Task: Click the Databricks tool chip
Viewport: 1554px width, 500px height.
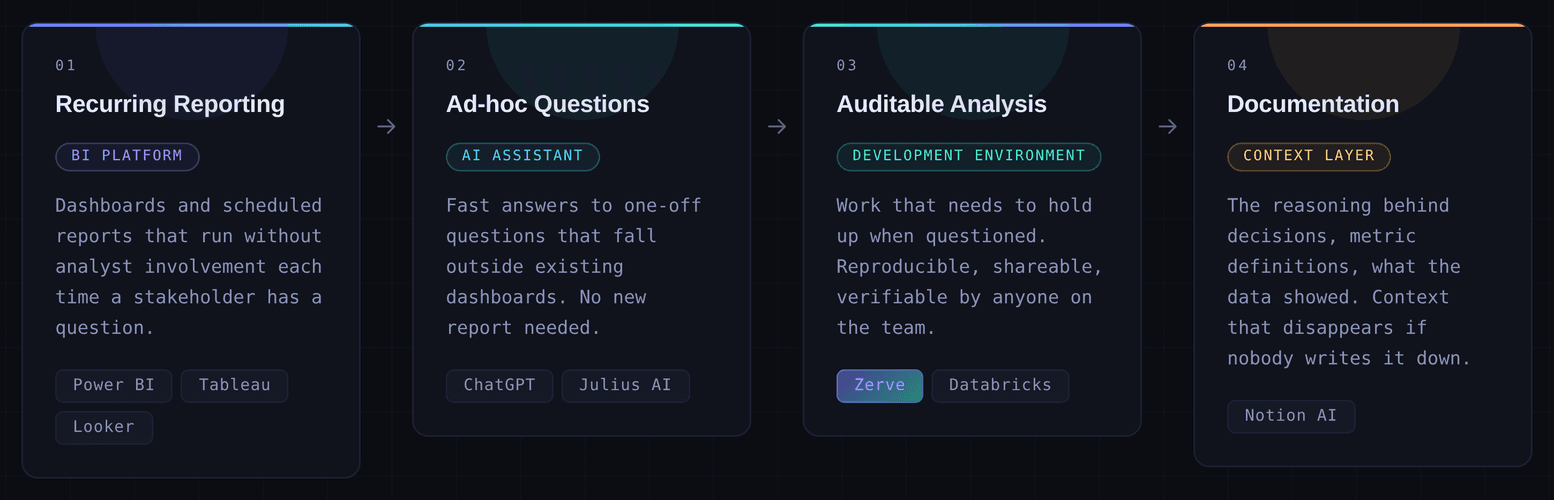Action: (1000, 386)
